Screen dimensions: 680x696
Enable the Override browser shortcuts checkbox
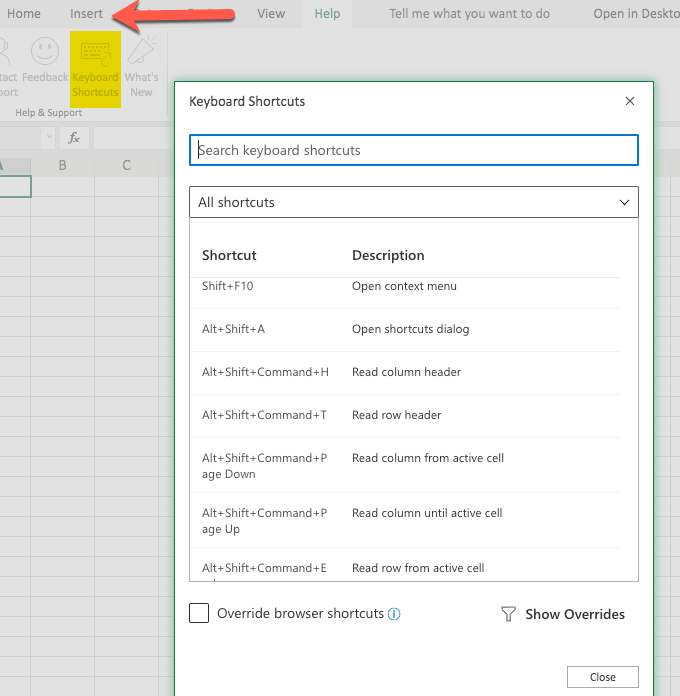point(199,613)
